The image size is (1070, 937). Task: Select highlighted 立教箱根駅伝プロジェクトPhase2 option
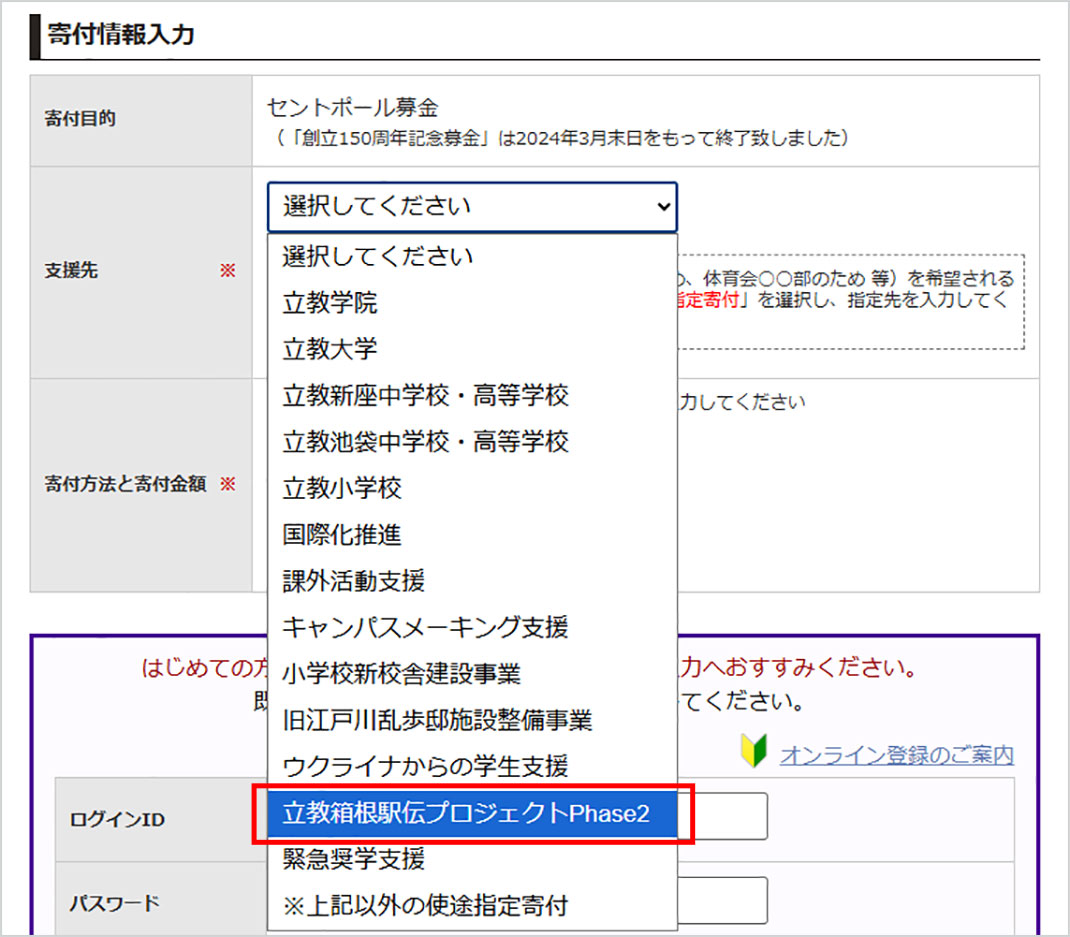pos(466,814)
